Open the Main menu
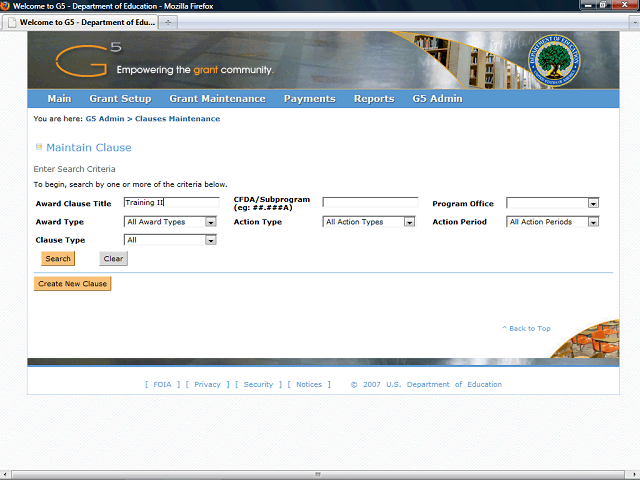The width and height of the screenshot is (640, 480). pos(59,99)
